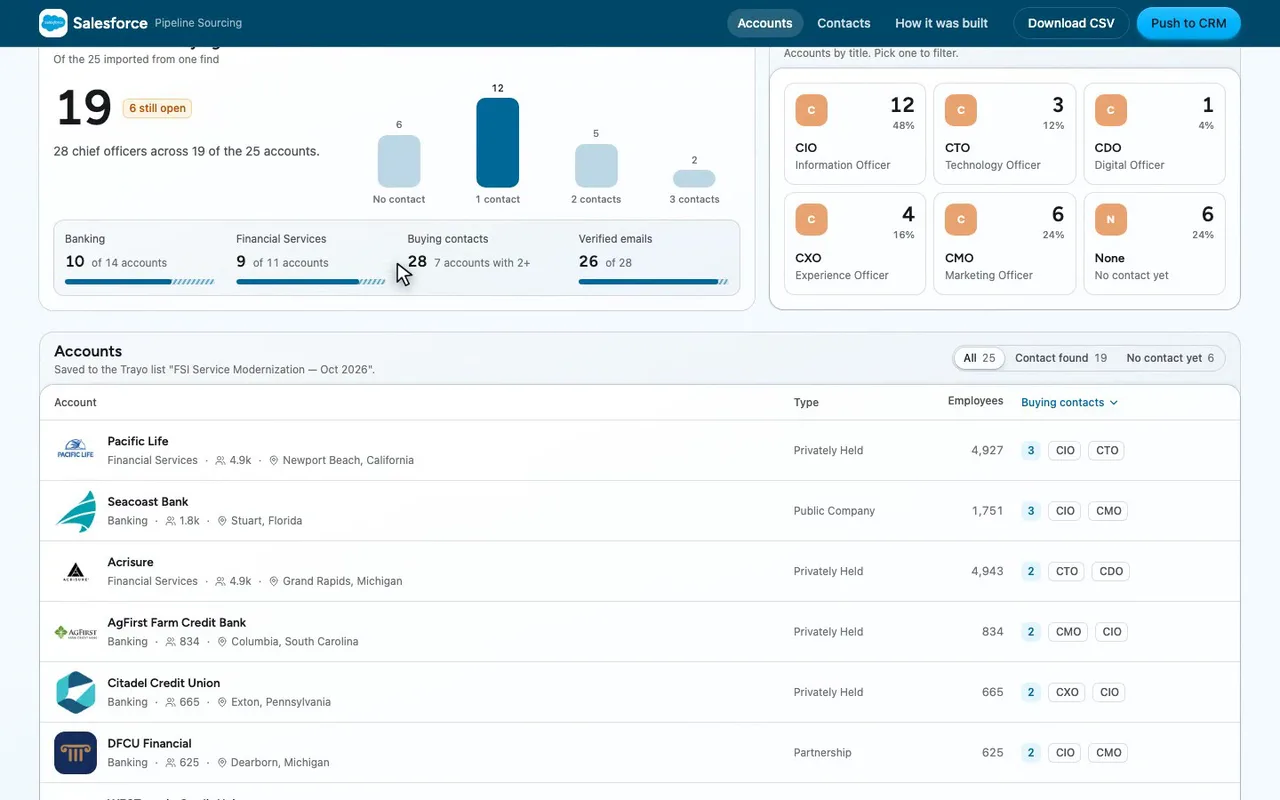
Task: Open the DFCU Financial logo icon
Action: click(75, 753)
